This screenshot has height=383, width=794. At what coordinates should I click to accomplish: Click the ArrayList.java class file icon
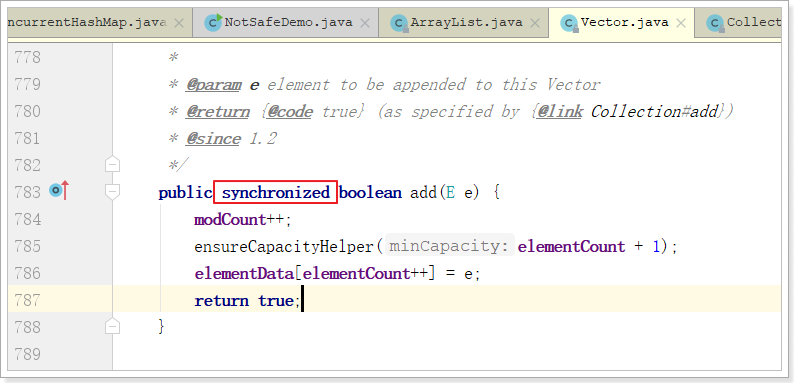click(400, 23)
